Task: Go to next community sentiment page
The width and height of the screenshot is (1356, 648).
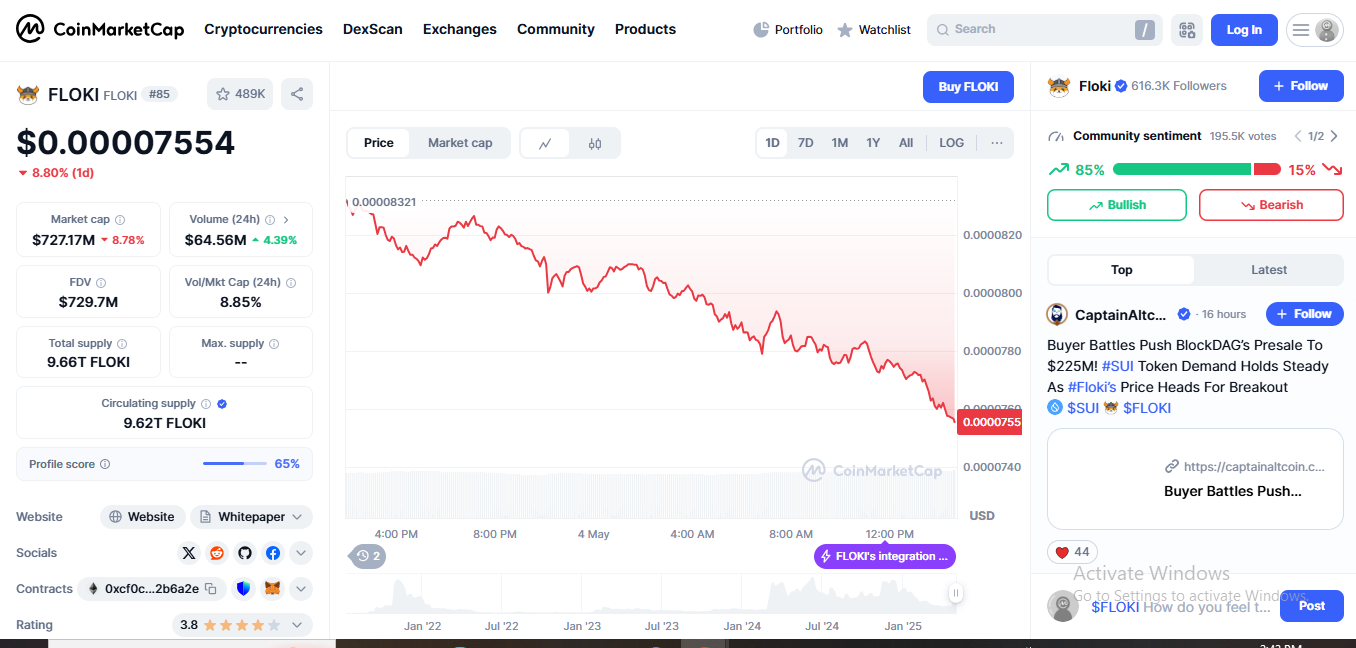Action: (x=1335, y=136)
